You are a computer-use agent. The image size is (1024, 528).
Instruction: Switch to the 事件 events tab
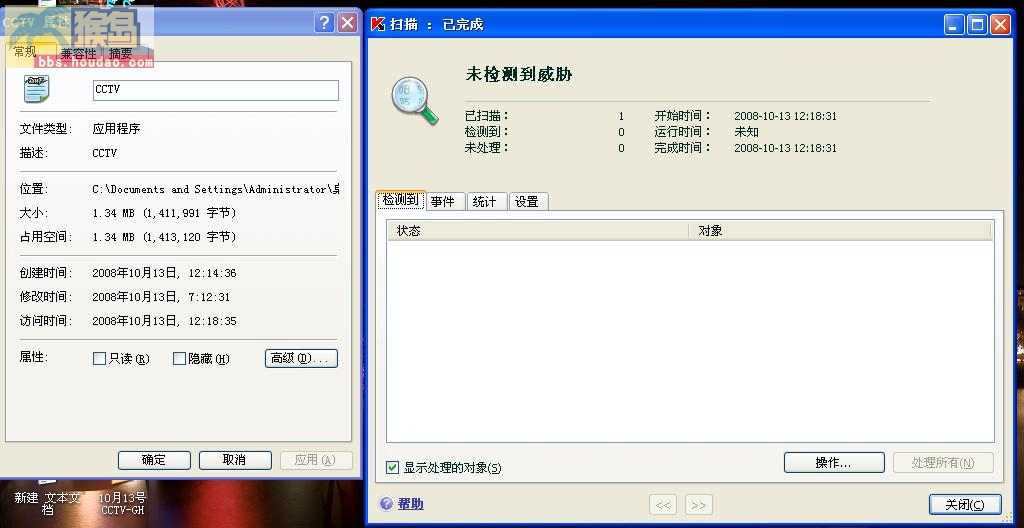tap(443, 202)
